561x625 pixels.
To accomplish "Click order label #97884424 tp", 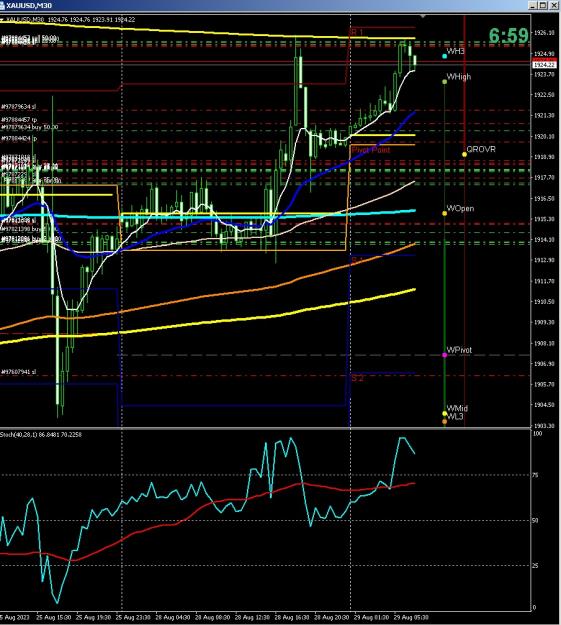I will click(x=19, y=139).
